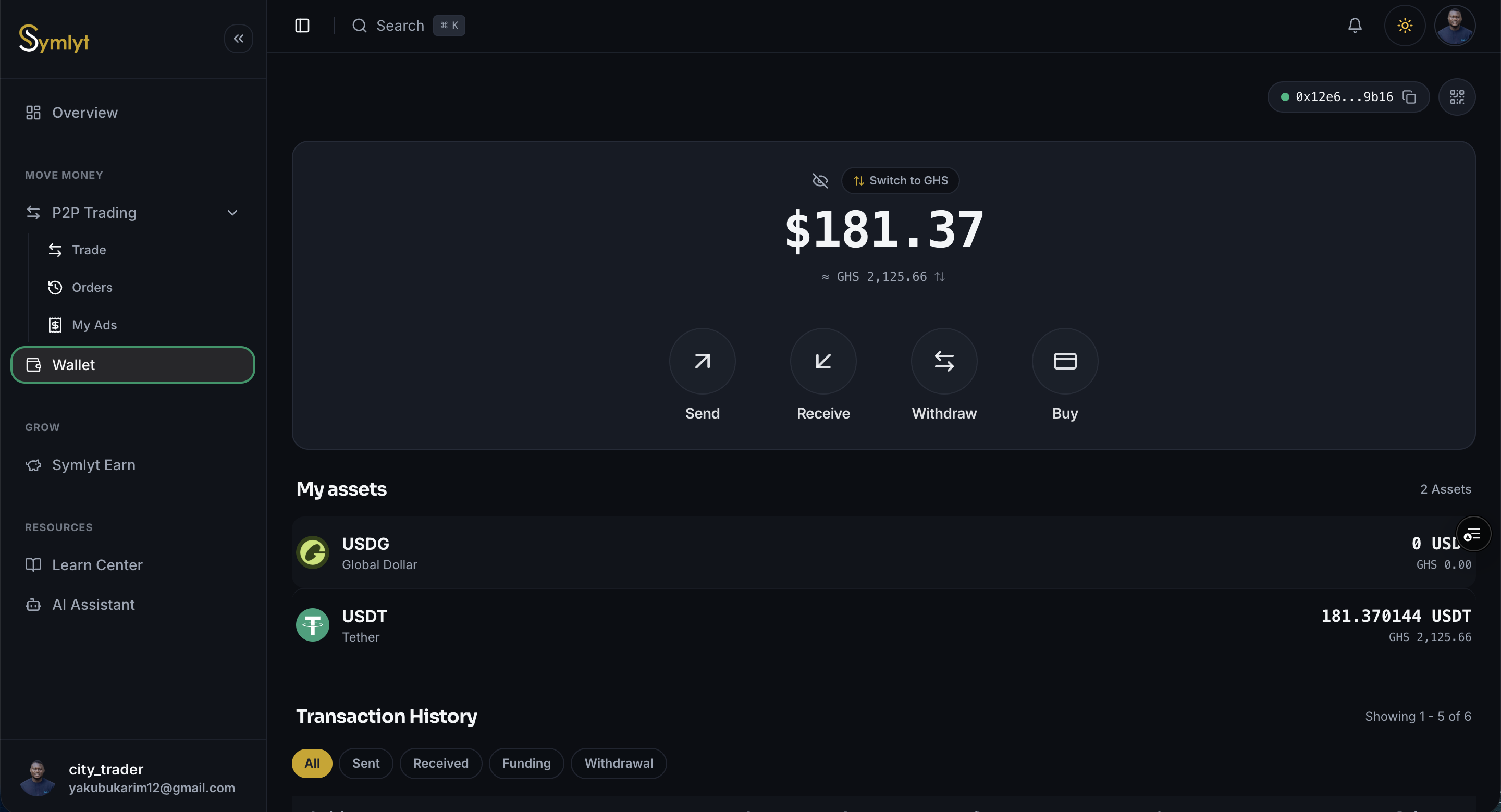
Task: Click the floating list settings icon
Action: (x=1472, y=534)
